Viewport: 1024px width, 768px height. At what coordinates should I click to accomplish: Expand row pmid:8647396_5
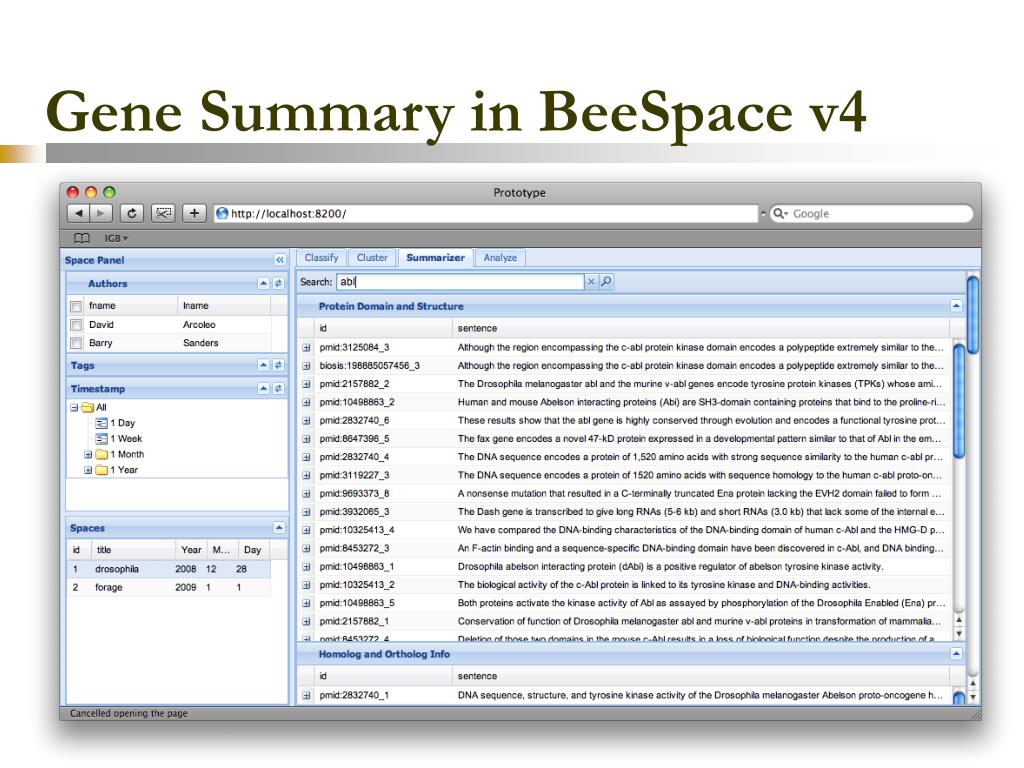click(x=306, y=440)
